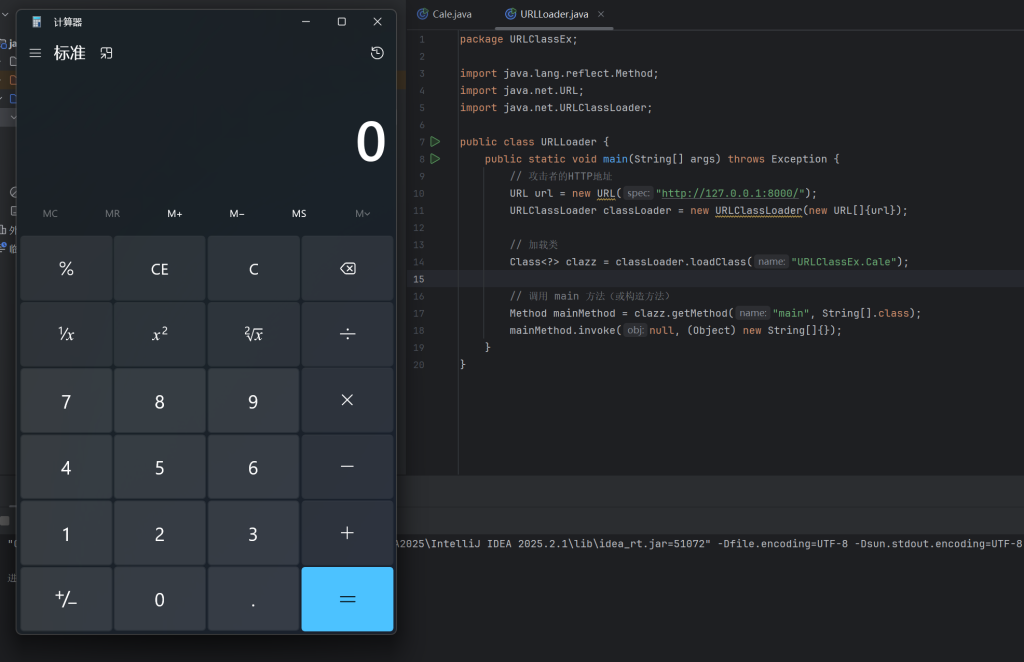Image resolution: width=1024 pixels, height=662 pixels.
Task: Click the CE clear entry button
Action: (160, 269)
